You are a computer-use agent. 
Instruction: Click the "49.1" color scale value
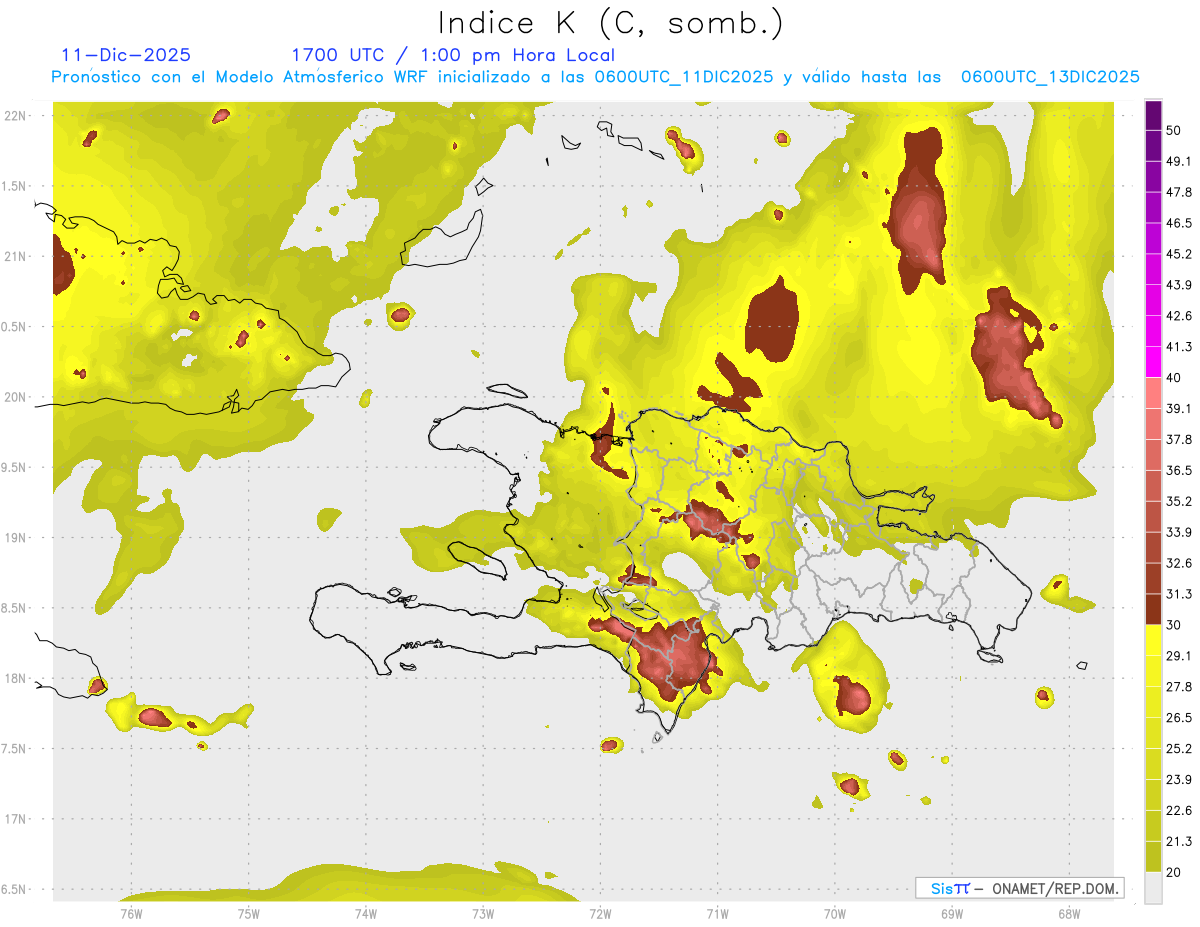coord(1179,161)
